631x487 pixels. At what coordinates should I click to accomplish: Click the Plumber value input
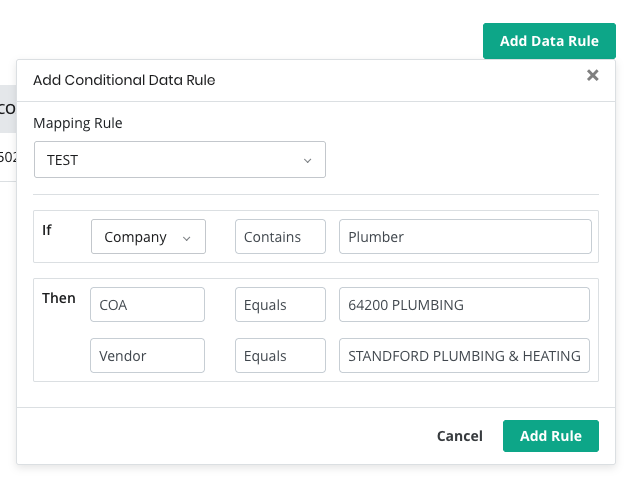pos(465,237)
